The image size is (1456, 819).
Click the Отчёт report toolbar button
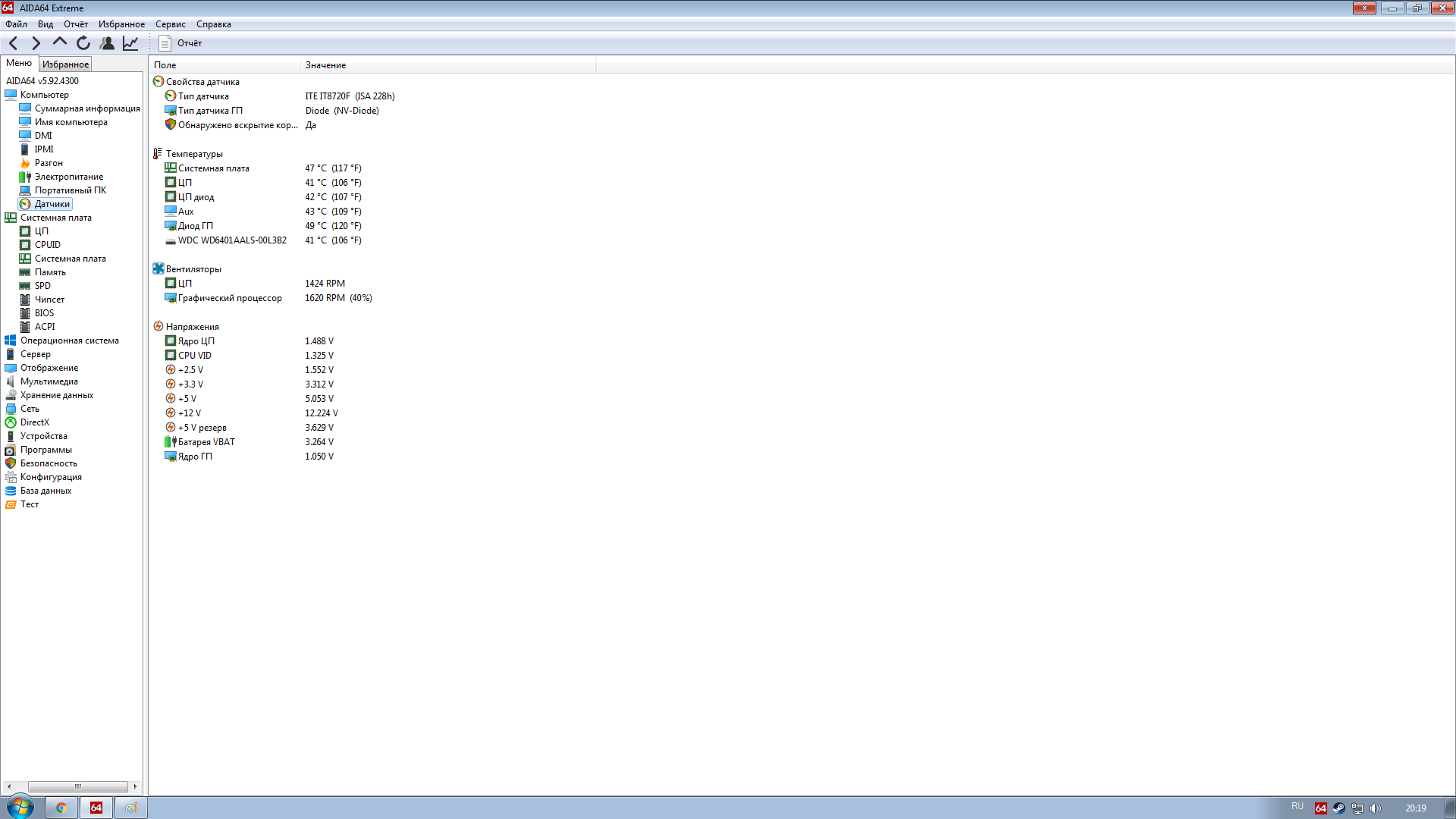point(180,43)
